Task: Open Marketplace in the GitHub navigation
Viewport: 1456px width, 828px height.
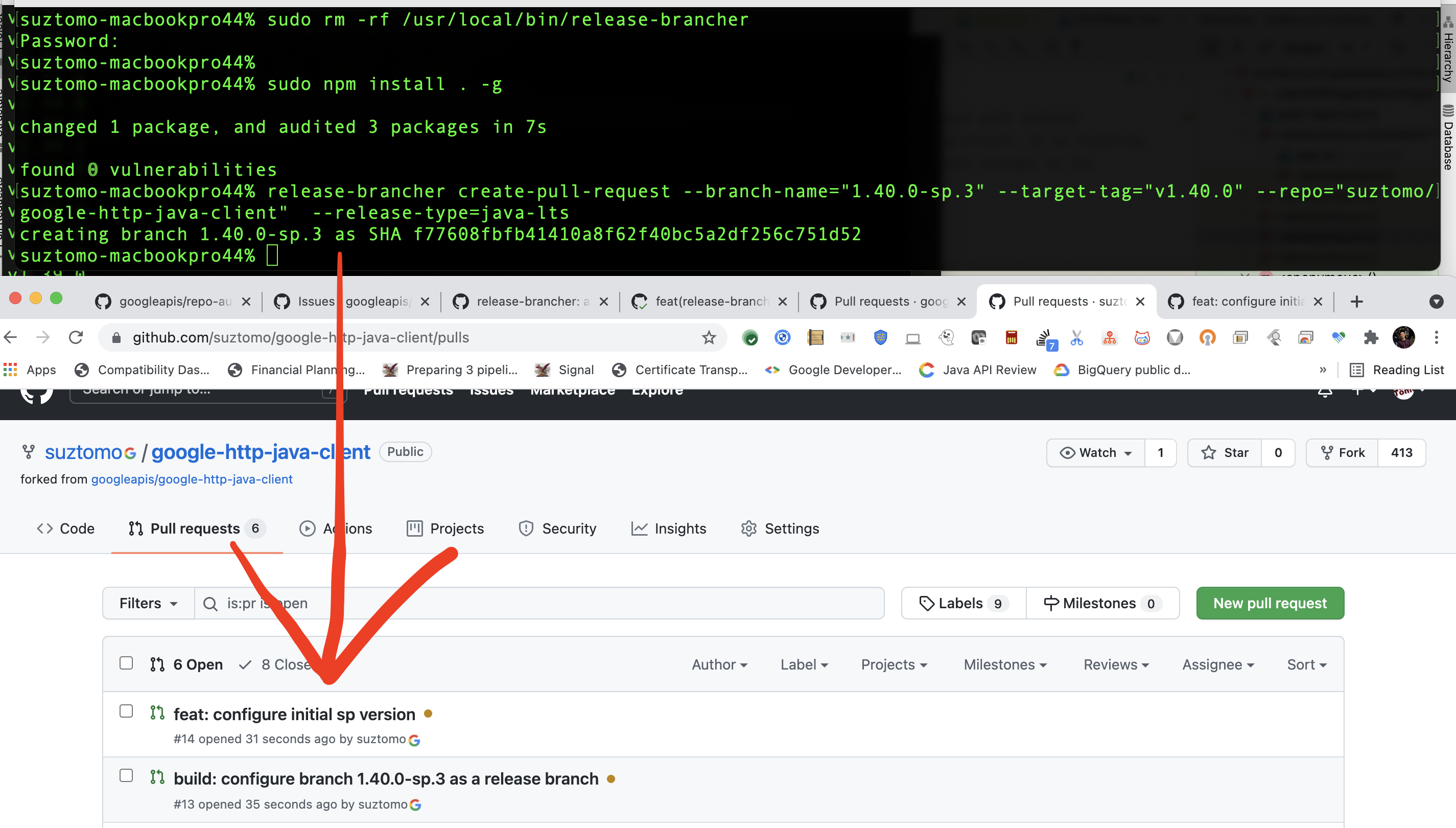Action: coord(572,390)
